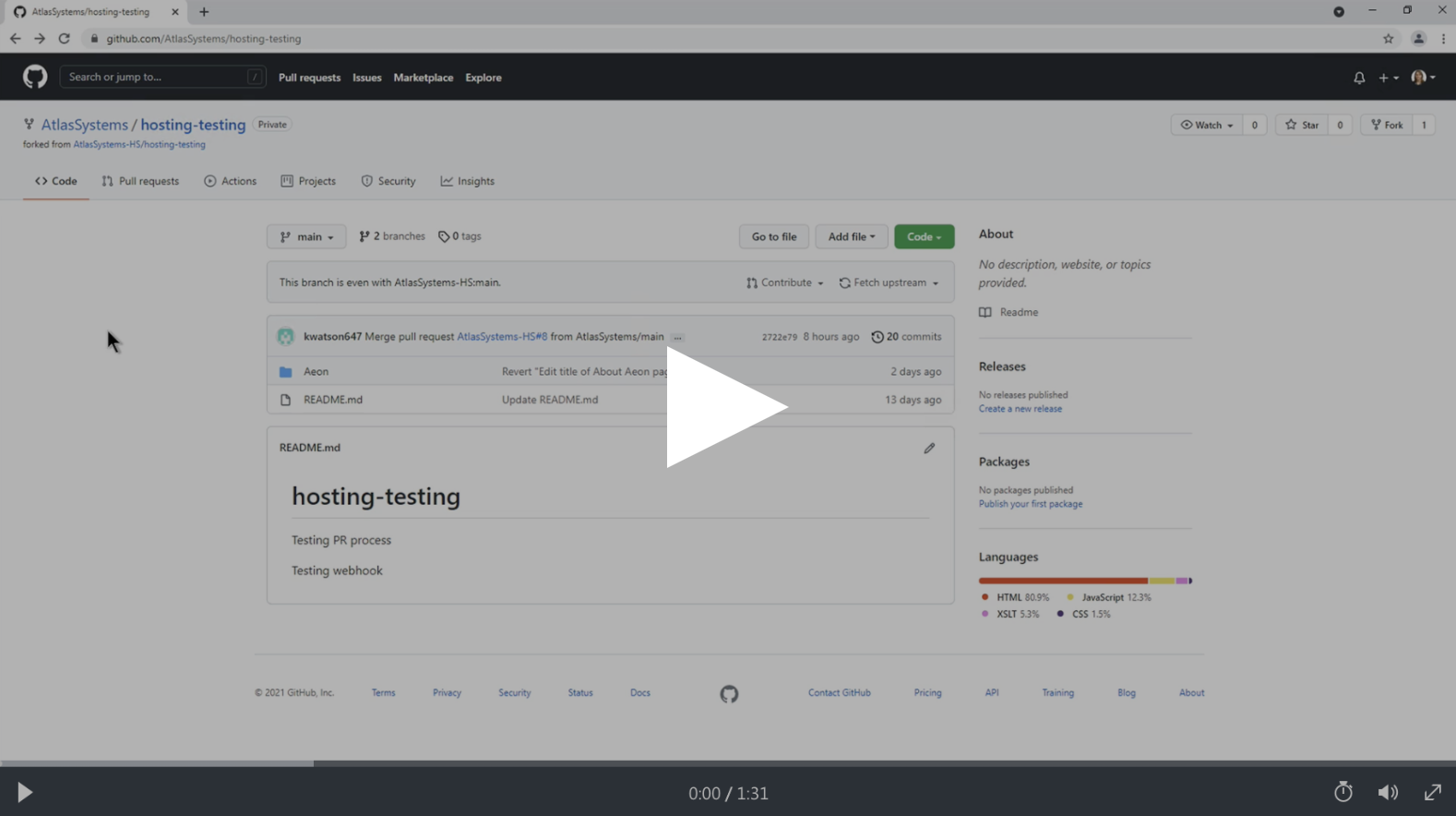Expand the main branch dropdown
This screenshot has height=816, width=1456.
(306, 237)
